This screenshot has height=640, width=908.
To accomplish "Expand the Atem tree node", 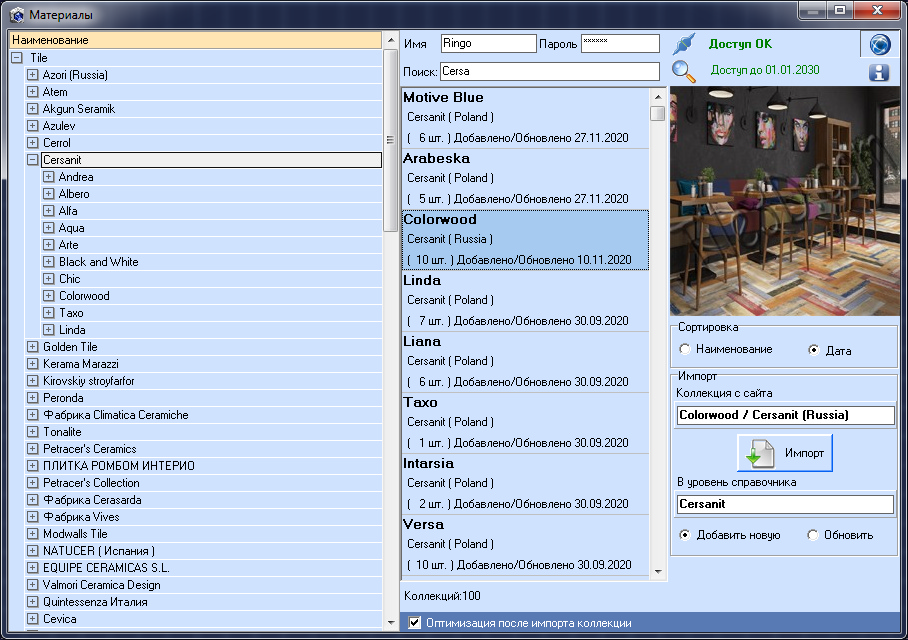I will pos(32,92).
